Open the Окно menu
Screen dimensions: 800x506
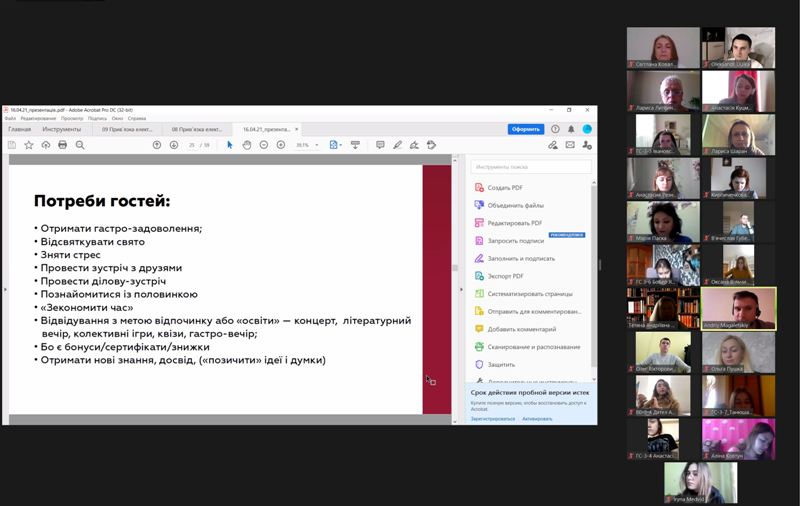[117, 118]
